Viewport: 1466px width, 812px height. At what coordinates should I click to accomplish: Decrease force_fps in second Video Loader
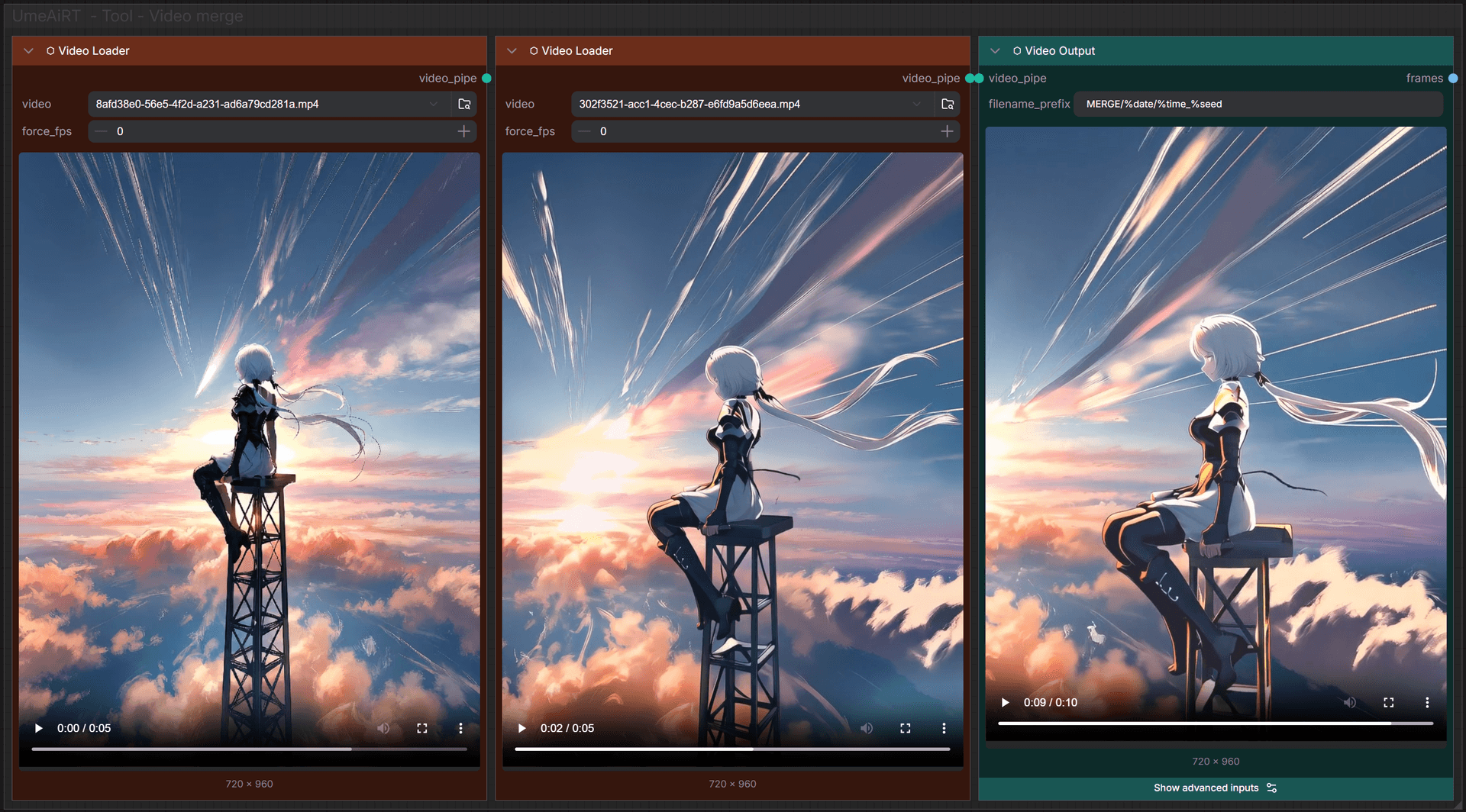pos(584,131)
